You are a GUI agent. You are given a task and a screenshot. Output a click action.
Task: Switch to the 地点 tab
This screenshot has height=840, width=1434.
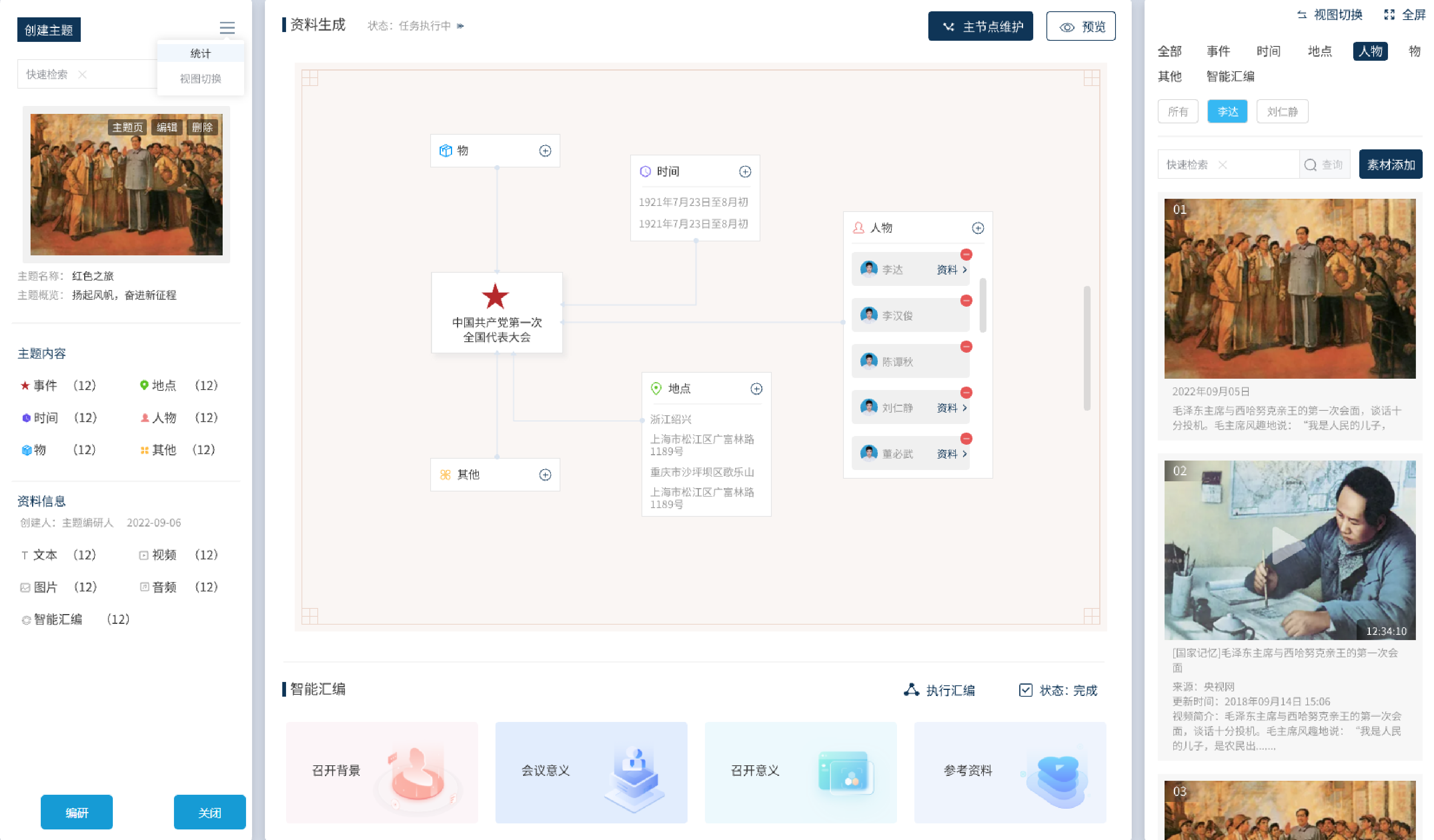point(1319,51)
